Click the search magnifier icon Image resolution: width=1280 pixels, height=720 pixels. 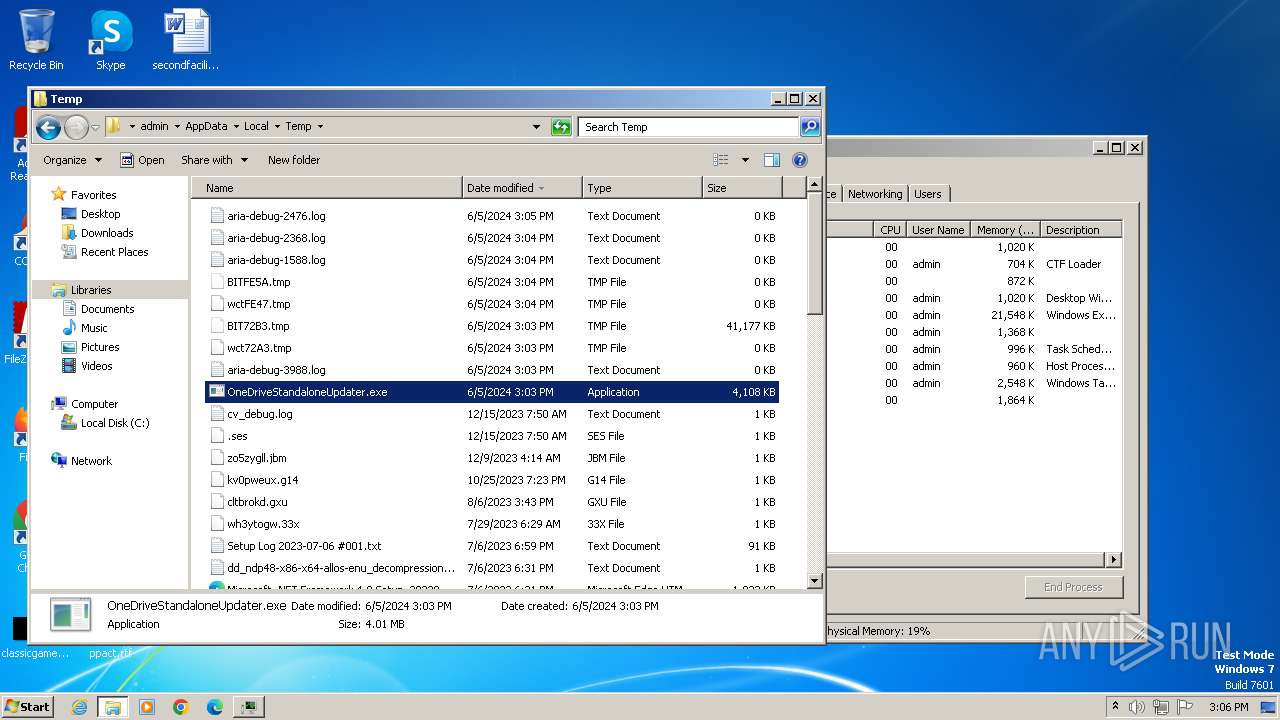point(810,127)
